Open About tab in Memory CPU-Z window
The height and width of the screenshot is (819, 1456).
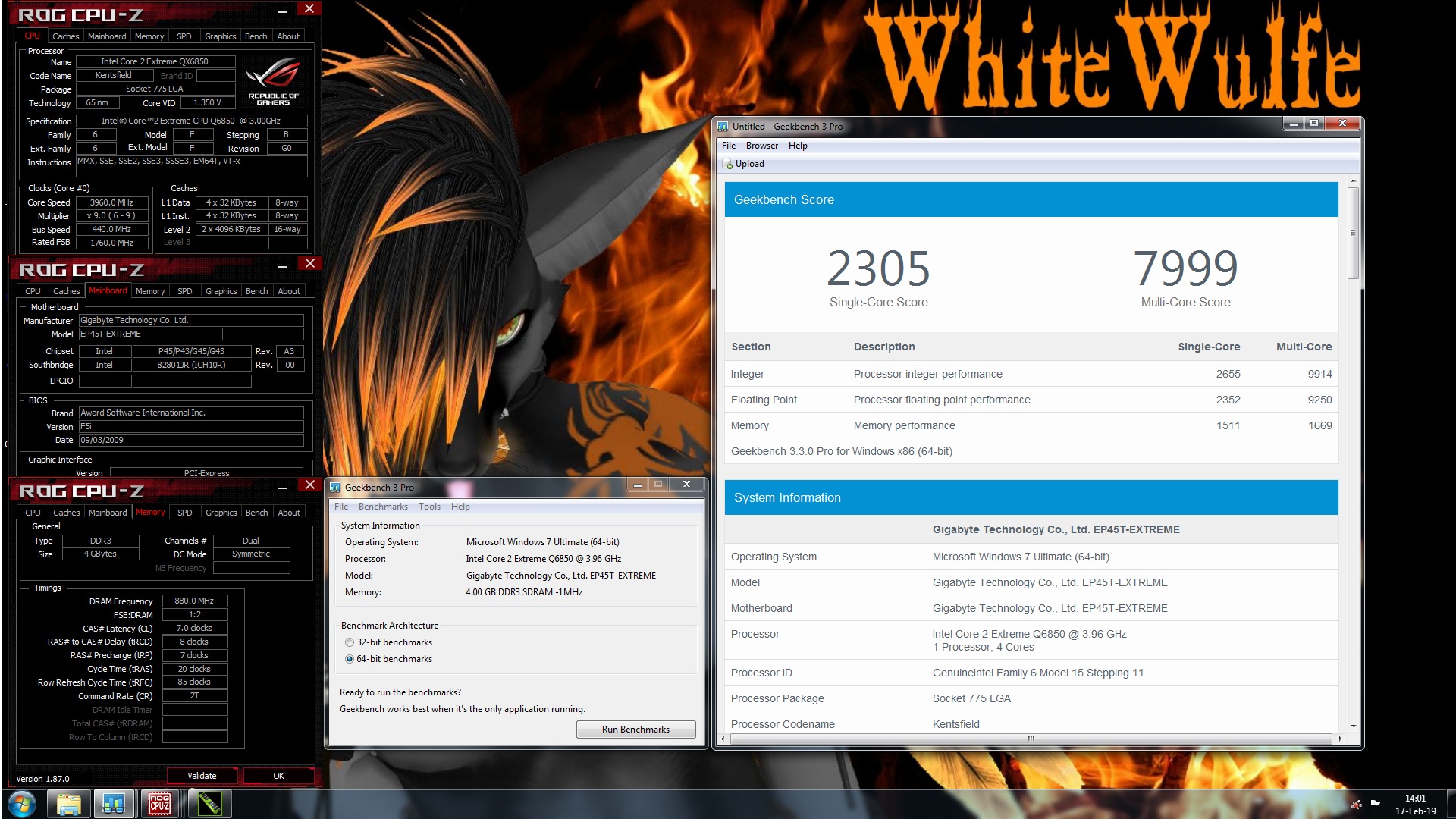[x=289, y=513]
